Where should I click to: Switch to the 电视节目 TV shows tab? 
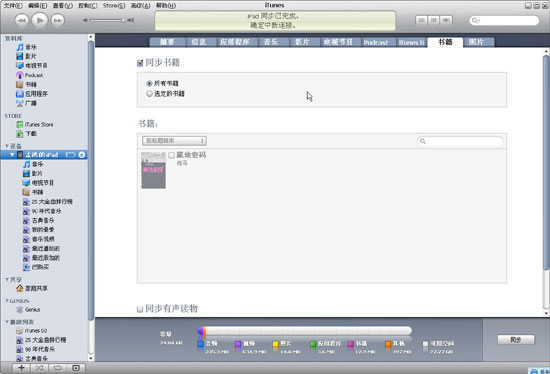coord(338,42)
